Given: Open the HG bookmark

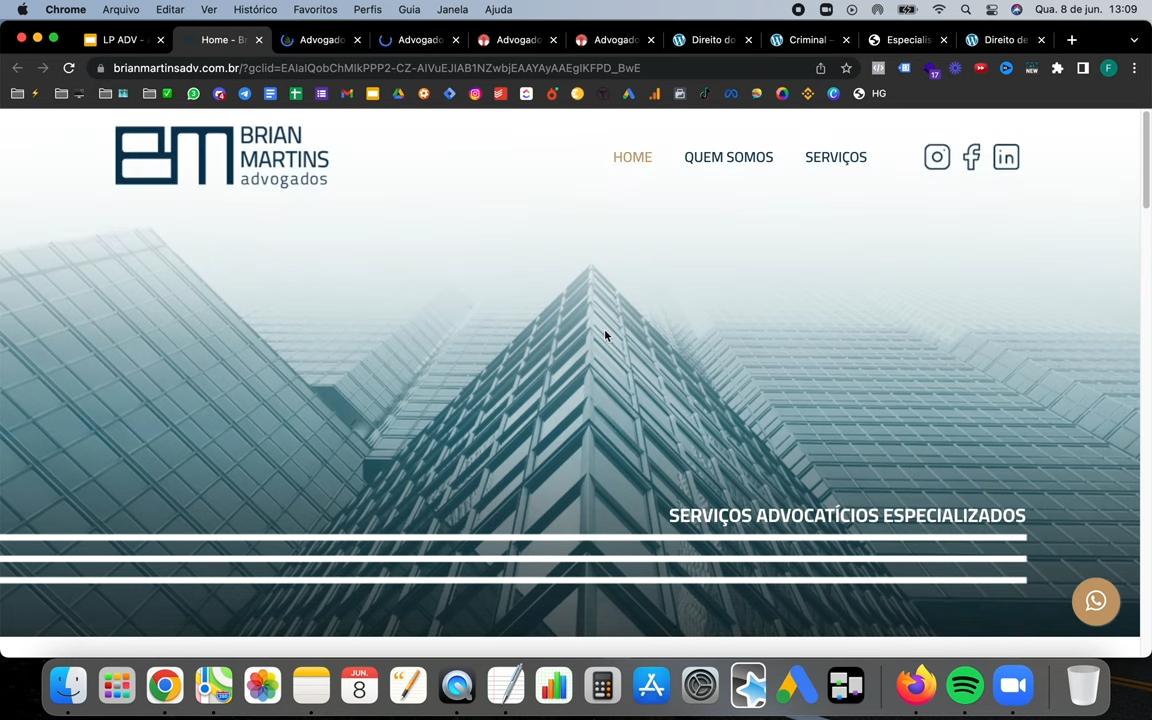Looking at the screenshot, I should click(x=870, y=93).
